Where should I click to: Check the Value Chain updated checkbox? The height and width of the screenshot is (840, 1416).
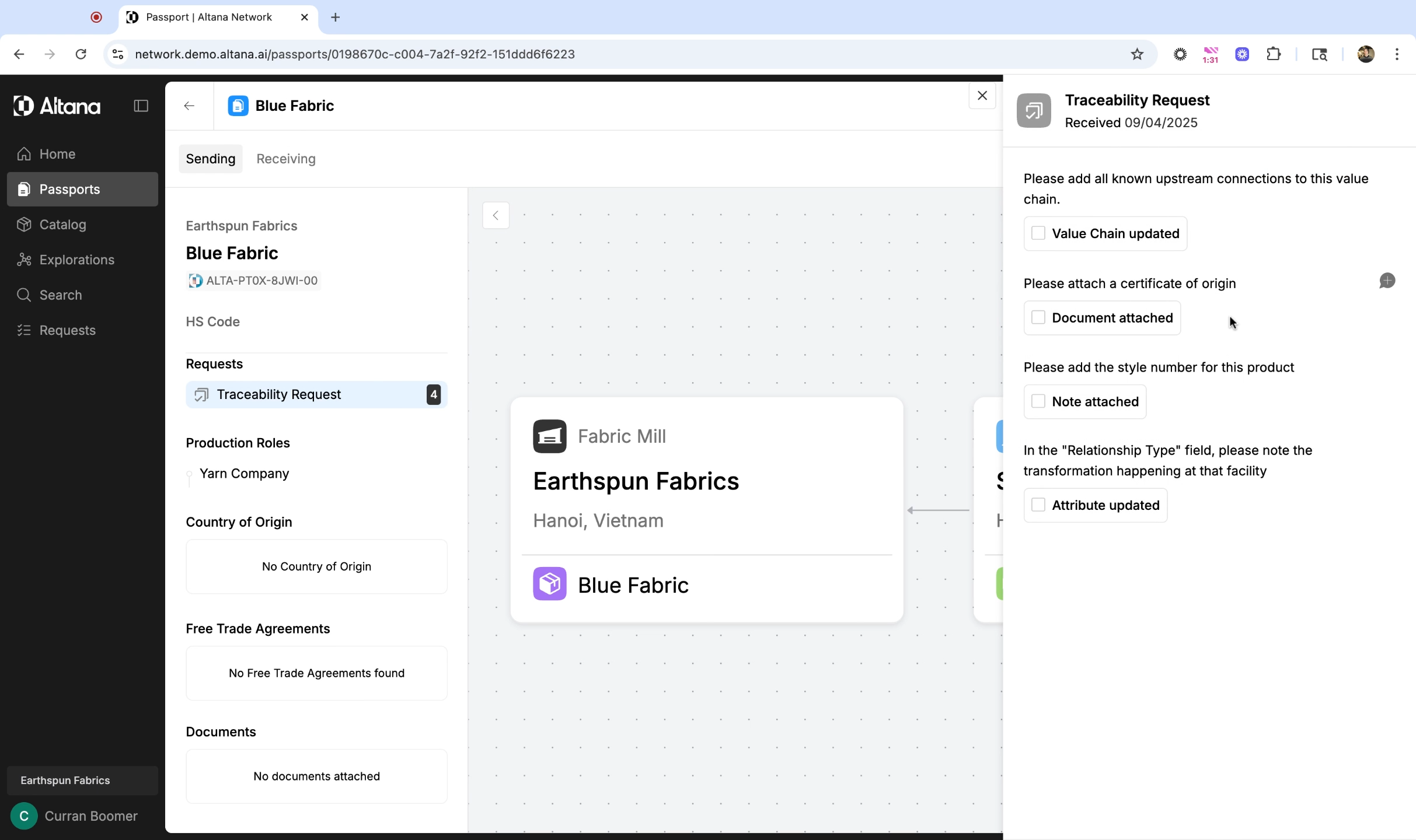(x=1038, y=233)
